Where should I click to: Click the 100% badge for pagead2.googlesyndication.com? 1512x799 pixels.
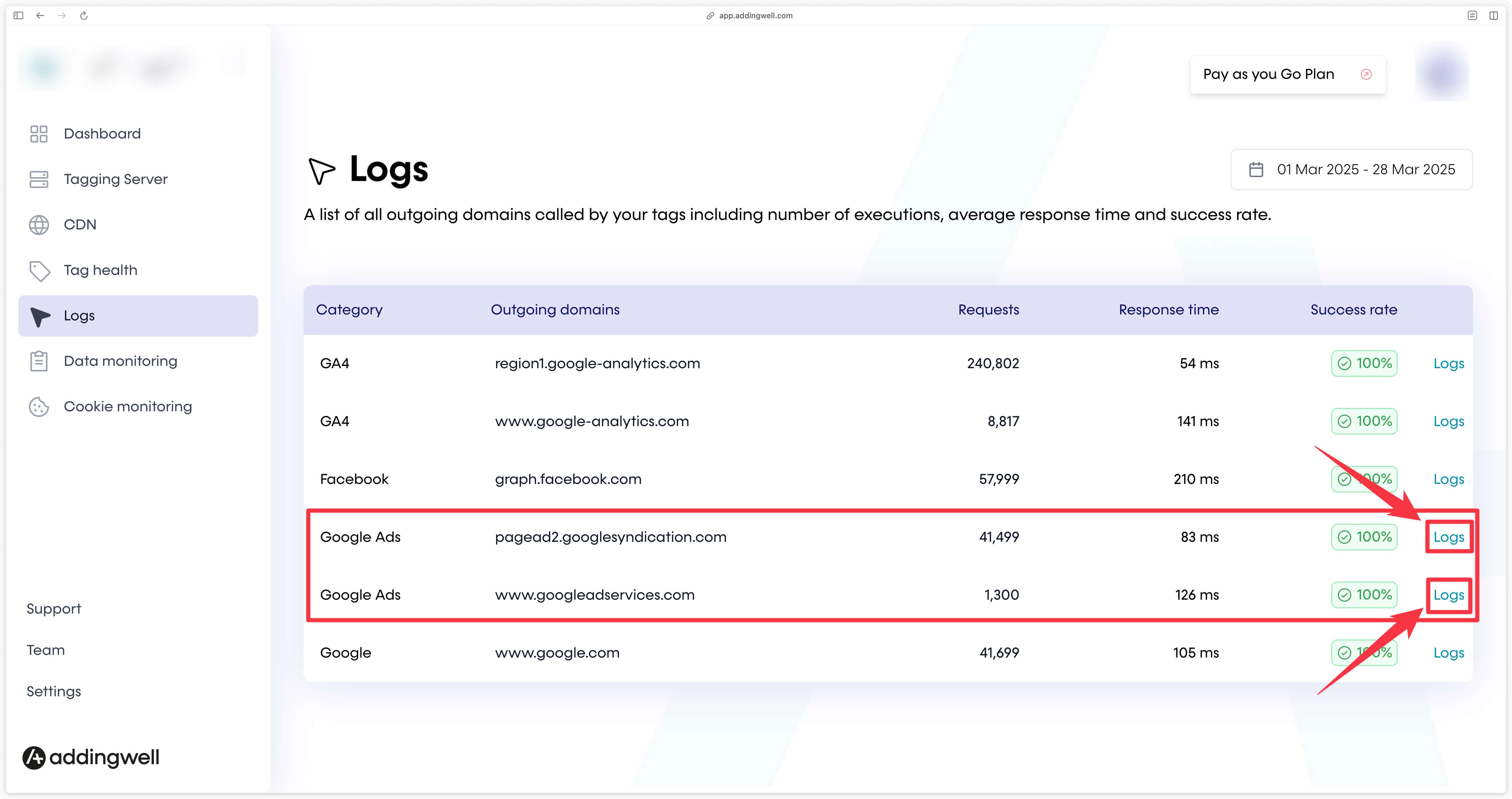[x=1364, y=537]
